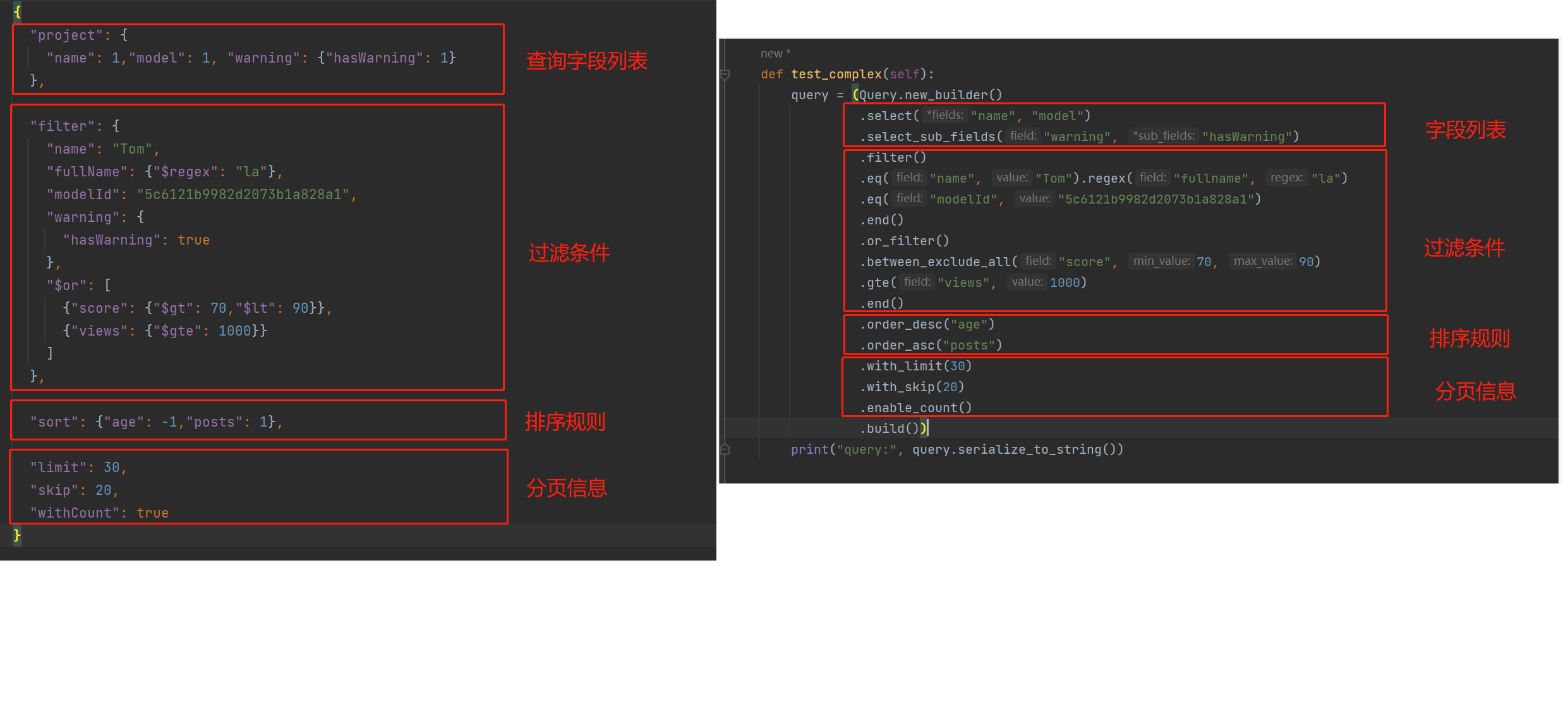This screenshot has width=1568, height=716.
Task: Click the .filter() line in Python code
Action: 893,157
